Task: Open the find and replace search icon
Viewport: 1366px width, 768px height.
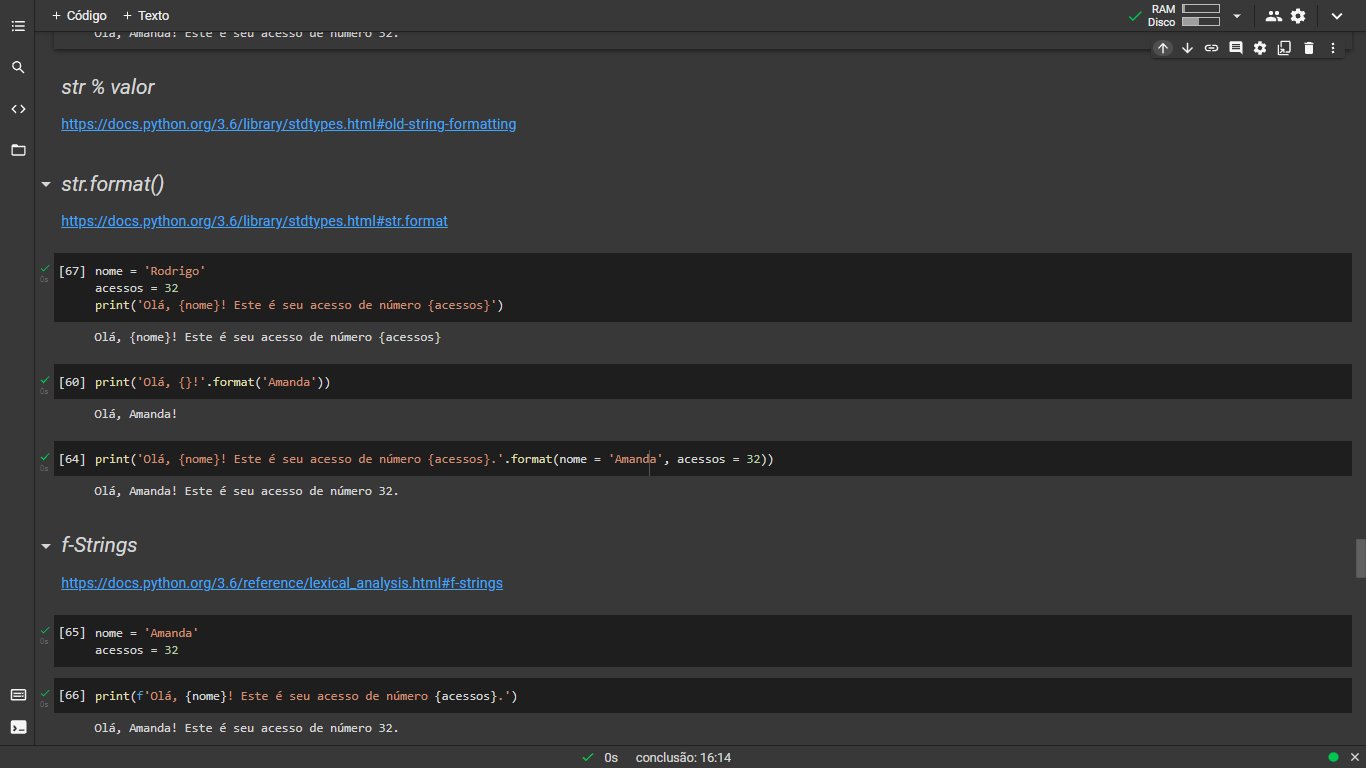Action: click(x=18, y=67)
